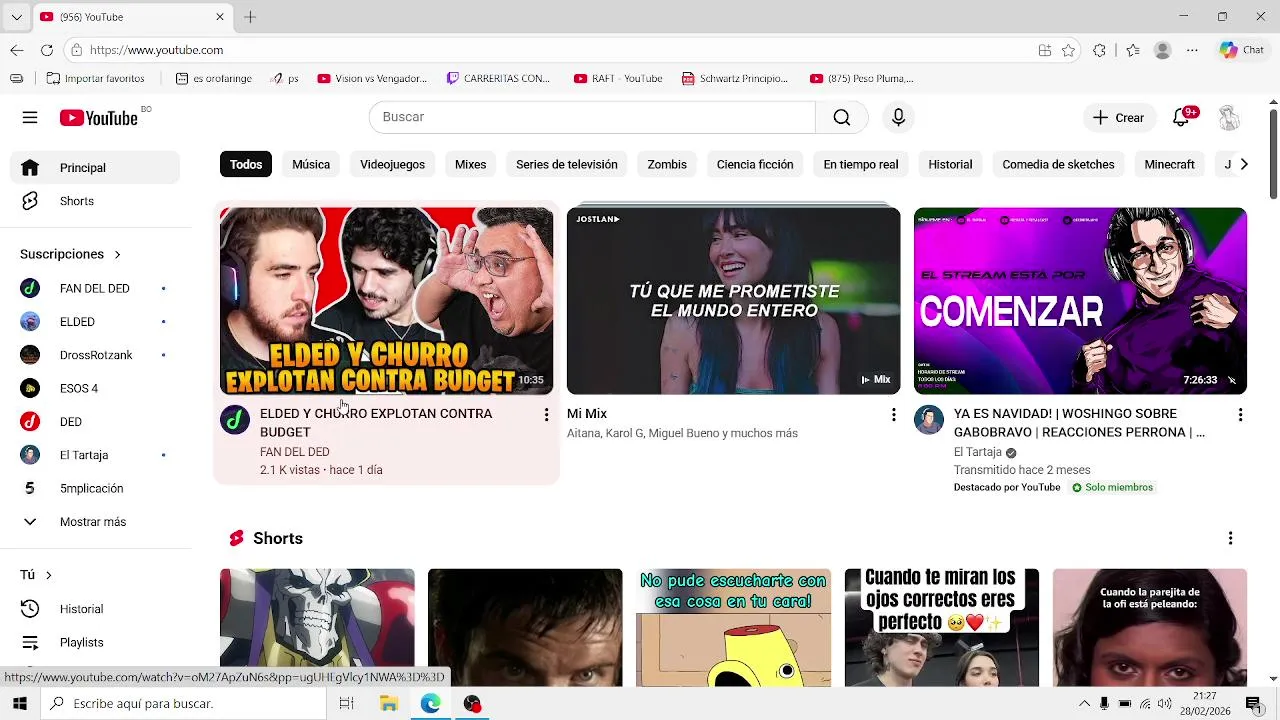1280x720 pixels.
Task: Select the Todos filter chip
Action: coord(246,164)
